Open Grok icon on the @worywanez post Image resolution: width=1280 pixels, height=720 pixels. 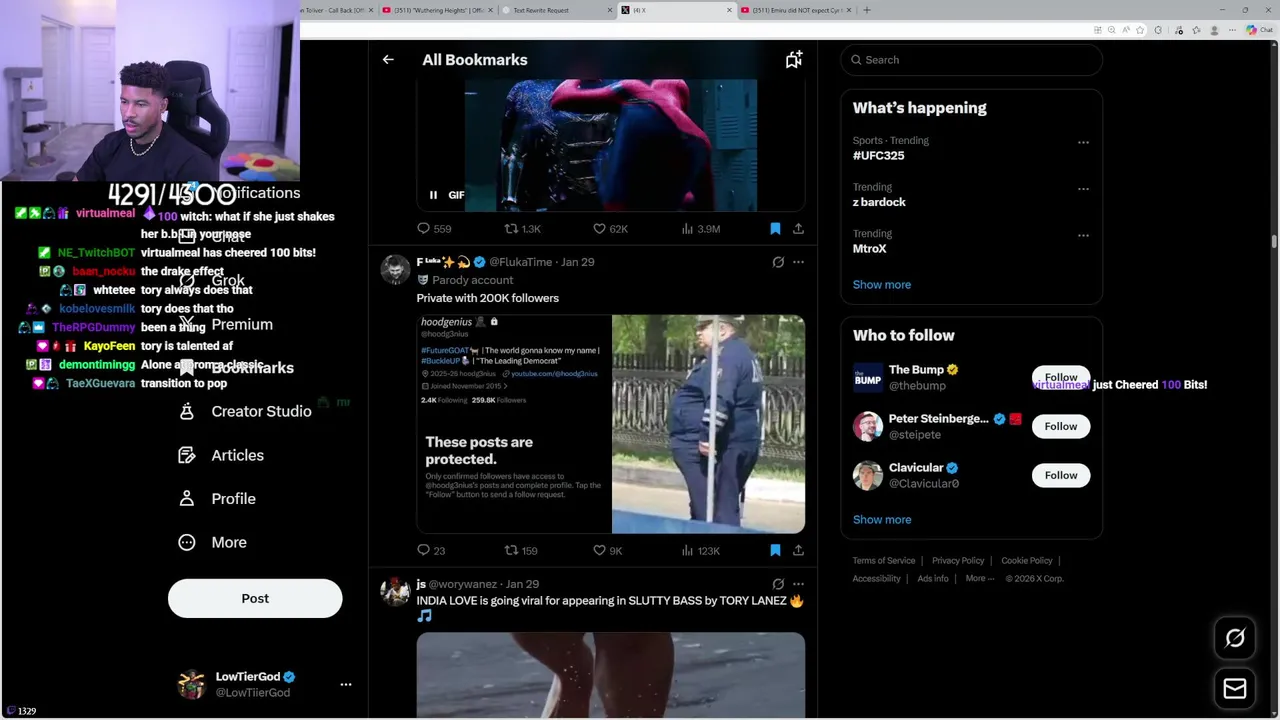pos(778,584)
